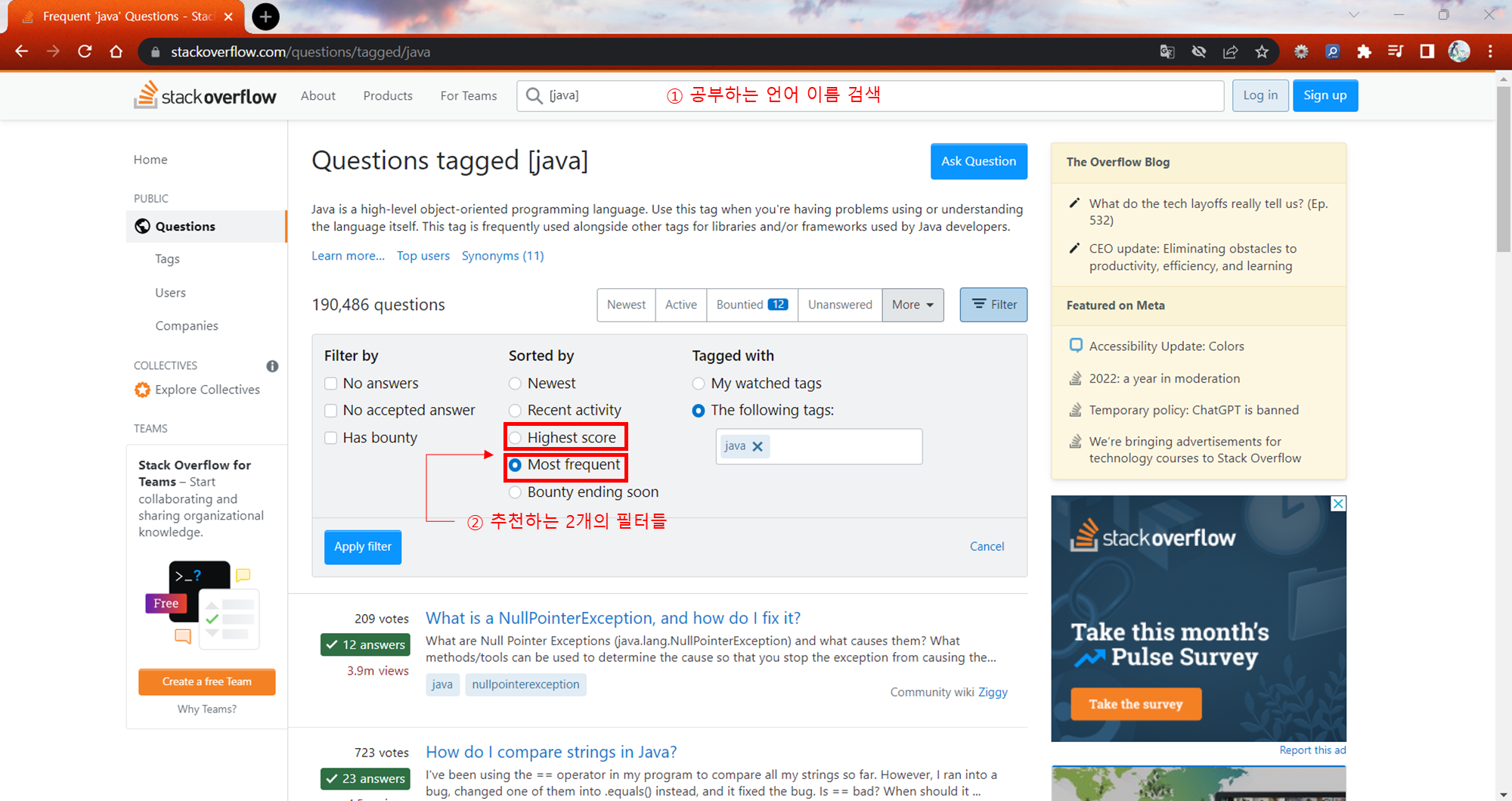Click the Stack Overflow logo
This screenshot has height=801, width=1512.
click(205, 95)
